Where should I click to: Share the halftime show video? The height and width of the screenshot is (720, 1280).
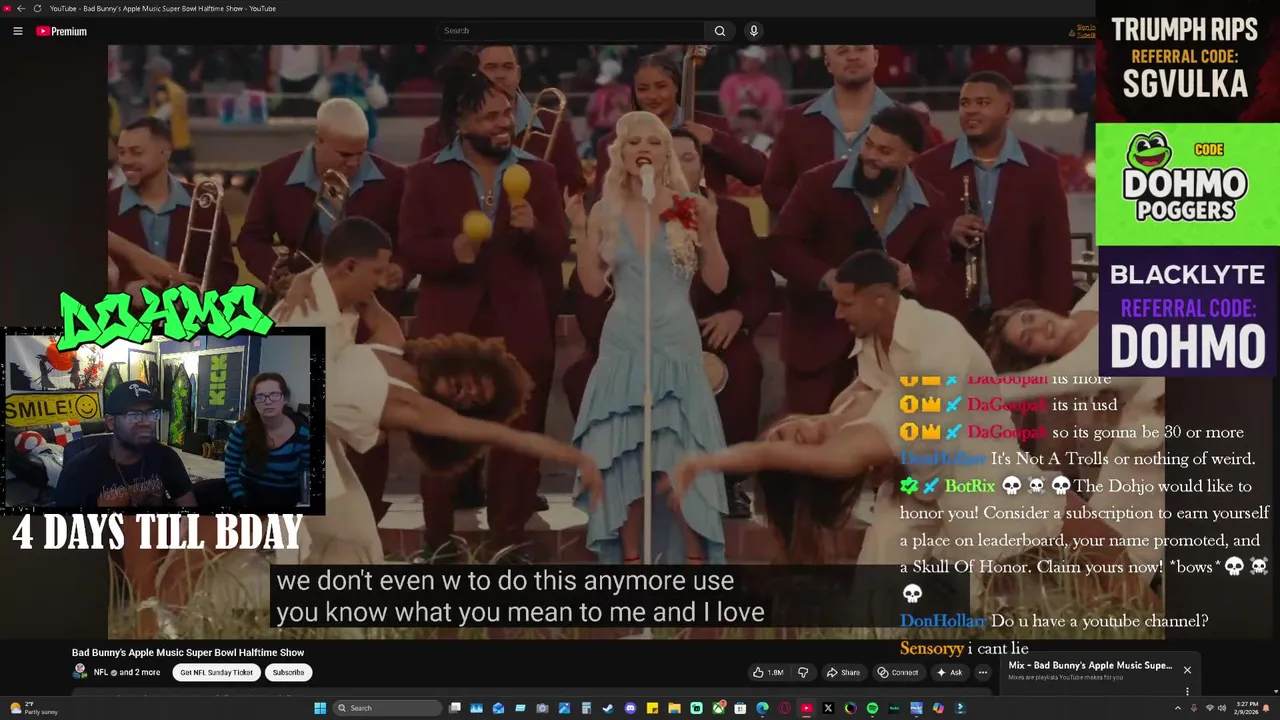click(843, 672)
